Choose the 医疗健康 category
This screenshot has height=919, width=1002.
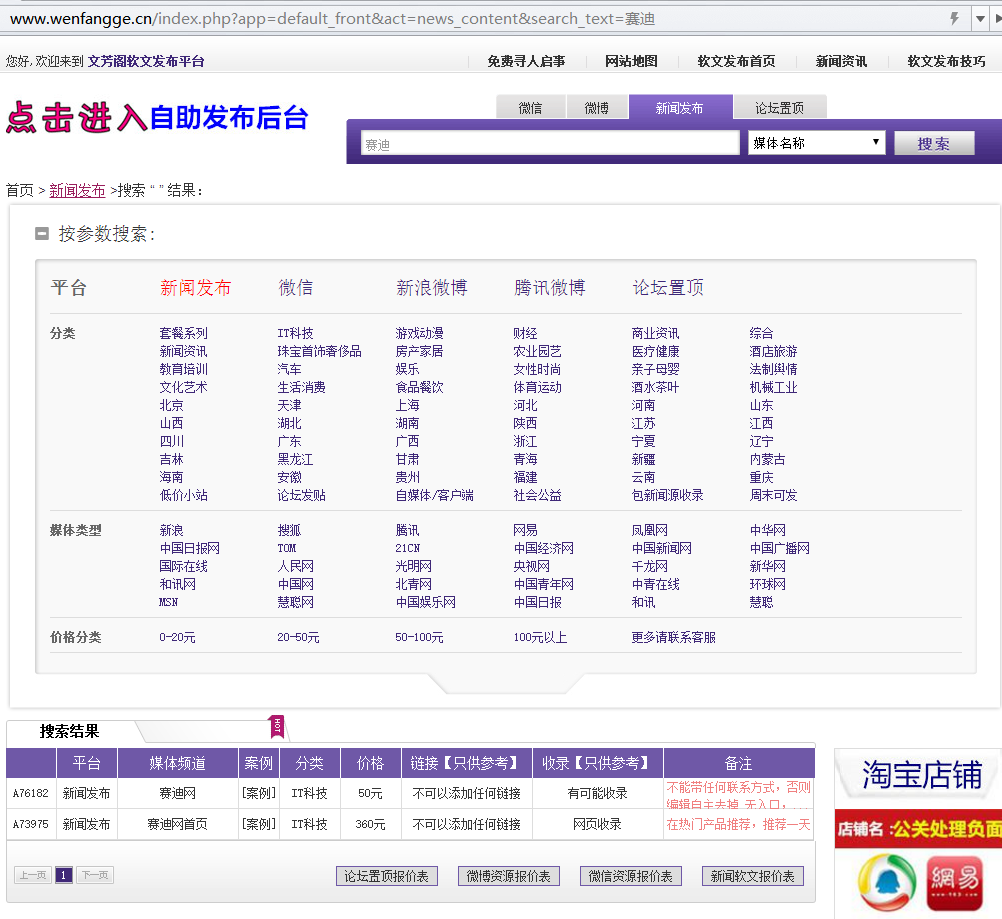tap(655, 351)
